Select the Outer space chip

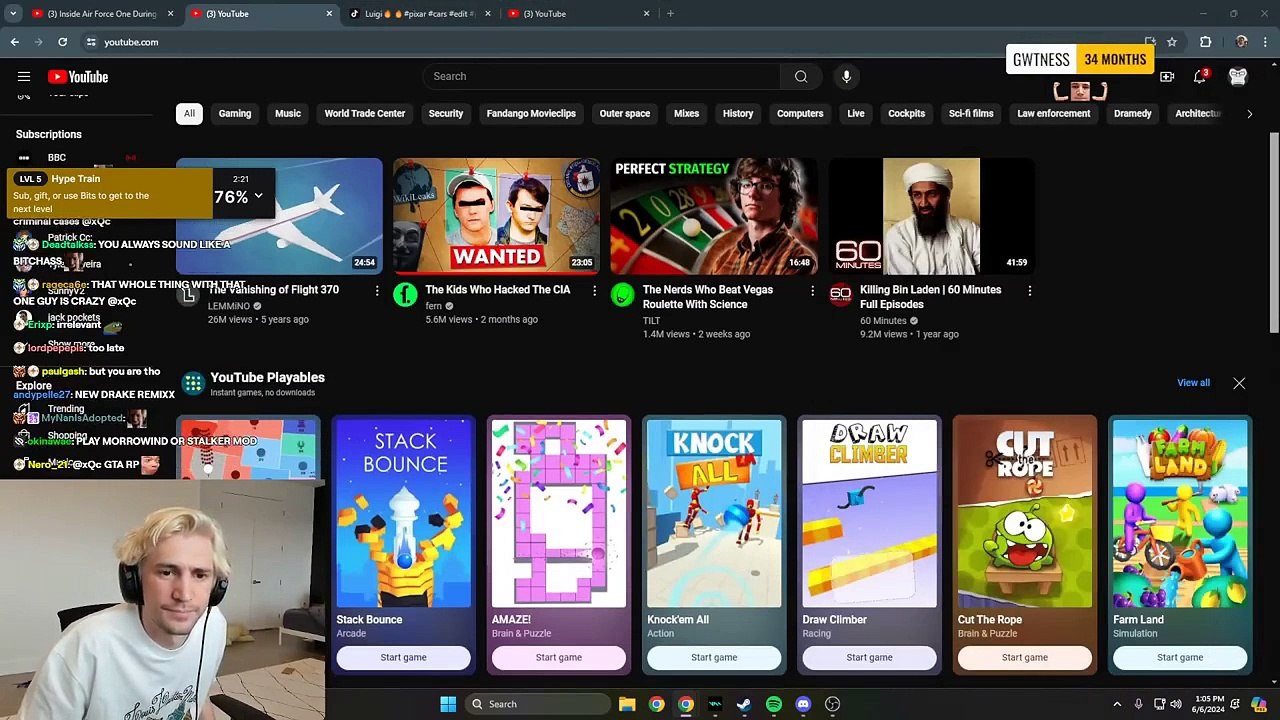tap(625, 114)
